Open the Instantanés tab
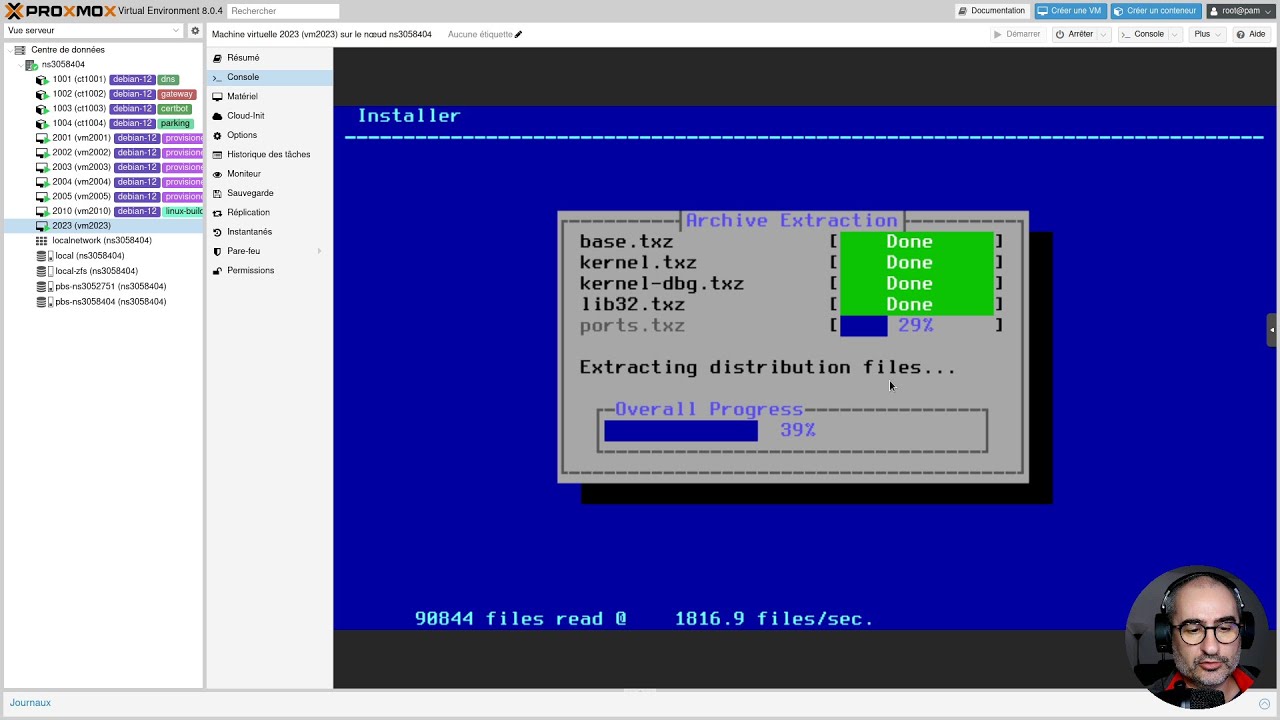The image size is (1280, 720). point(270,232)
